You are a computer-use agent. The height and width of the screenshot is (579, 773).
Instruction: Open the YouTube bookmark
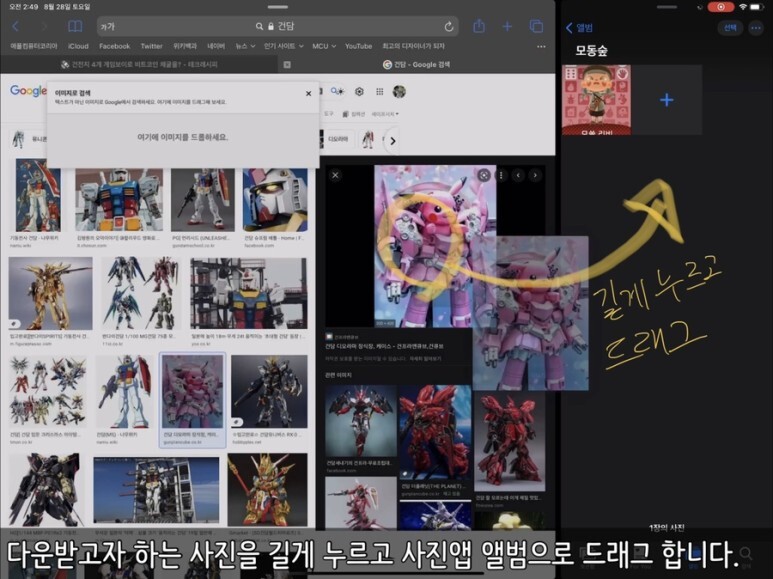358,46
